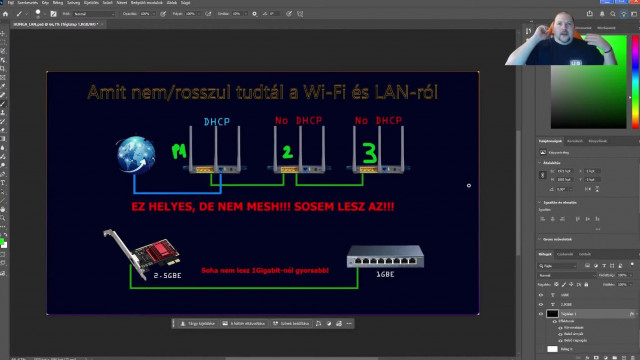Toggle lock all on layer

(x=587, y=284)
